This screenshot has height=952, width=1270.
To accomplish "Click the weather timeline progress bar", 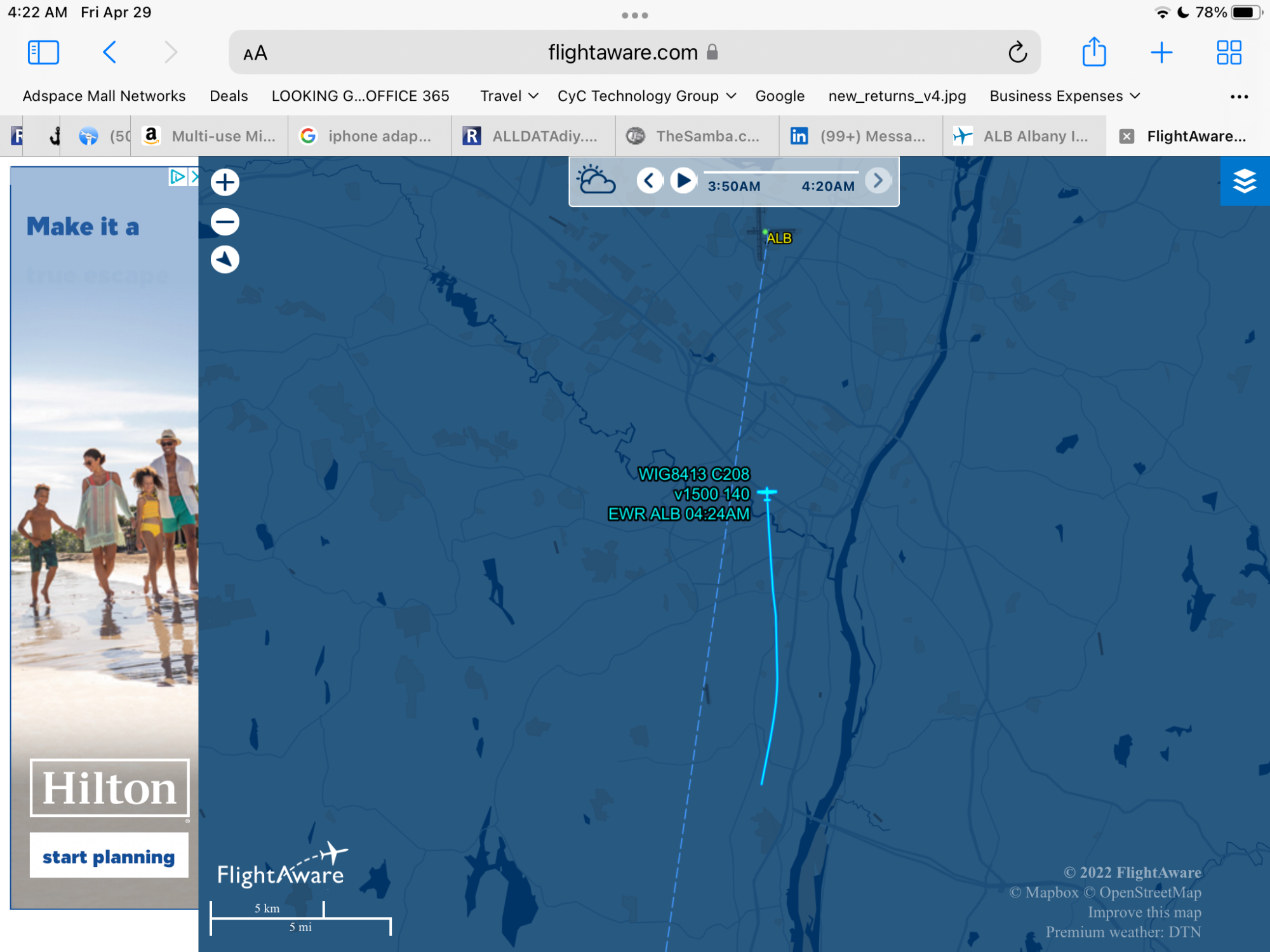I will (x=781, y=172).
